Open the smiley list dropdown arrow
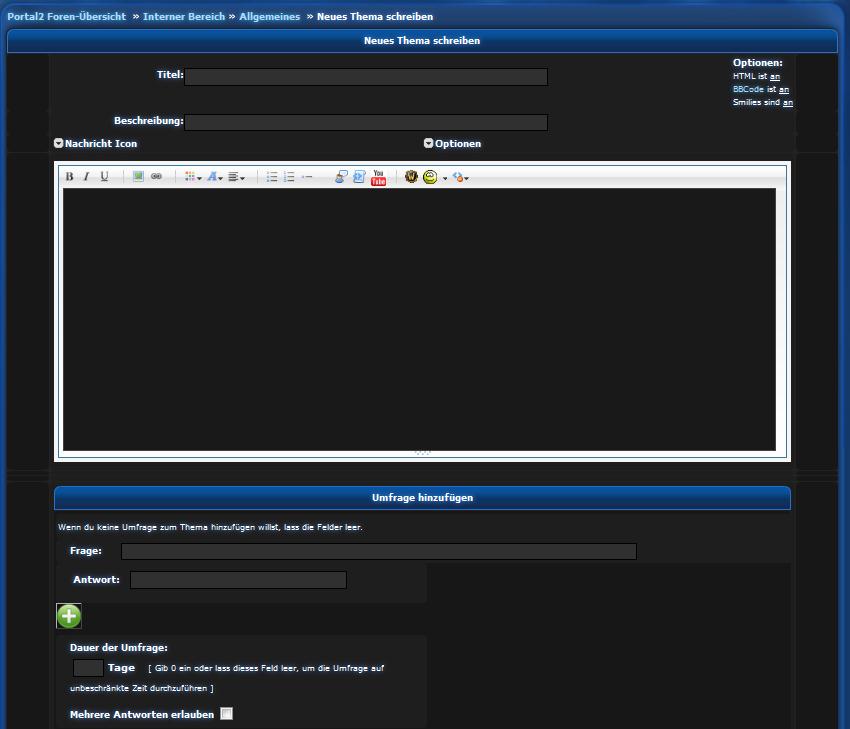Image resolution: width=850 pixels, height=729 pixels. click(445, 178)
